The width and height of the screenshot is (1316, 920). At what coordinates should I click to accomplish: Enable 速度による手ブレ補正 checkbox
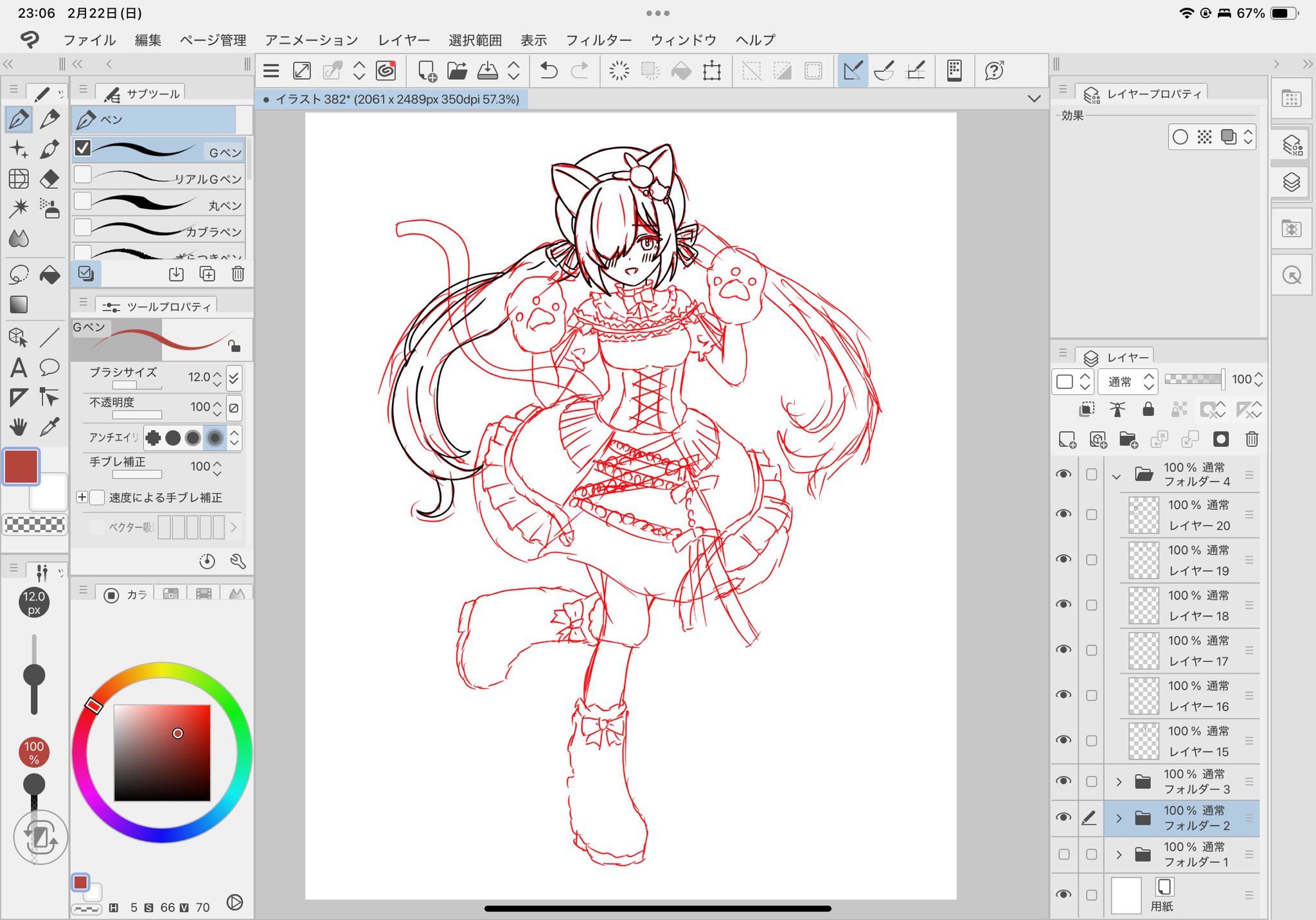point(98,497)
